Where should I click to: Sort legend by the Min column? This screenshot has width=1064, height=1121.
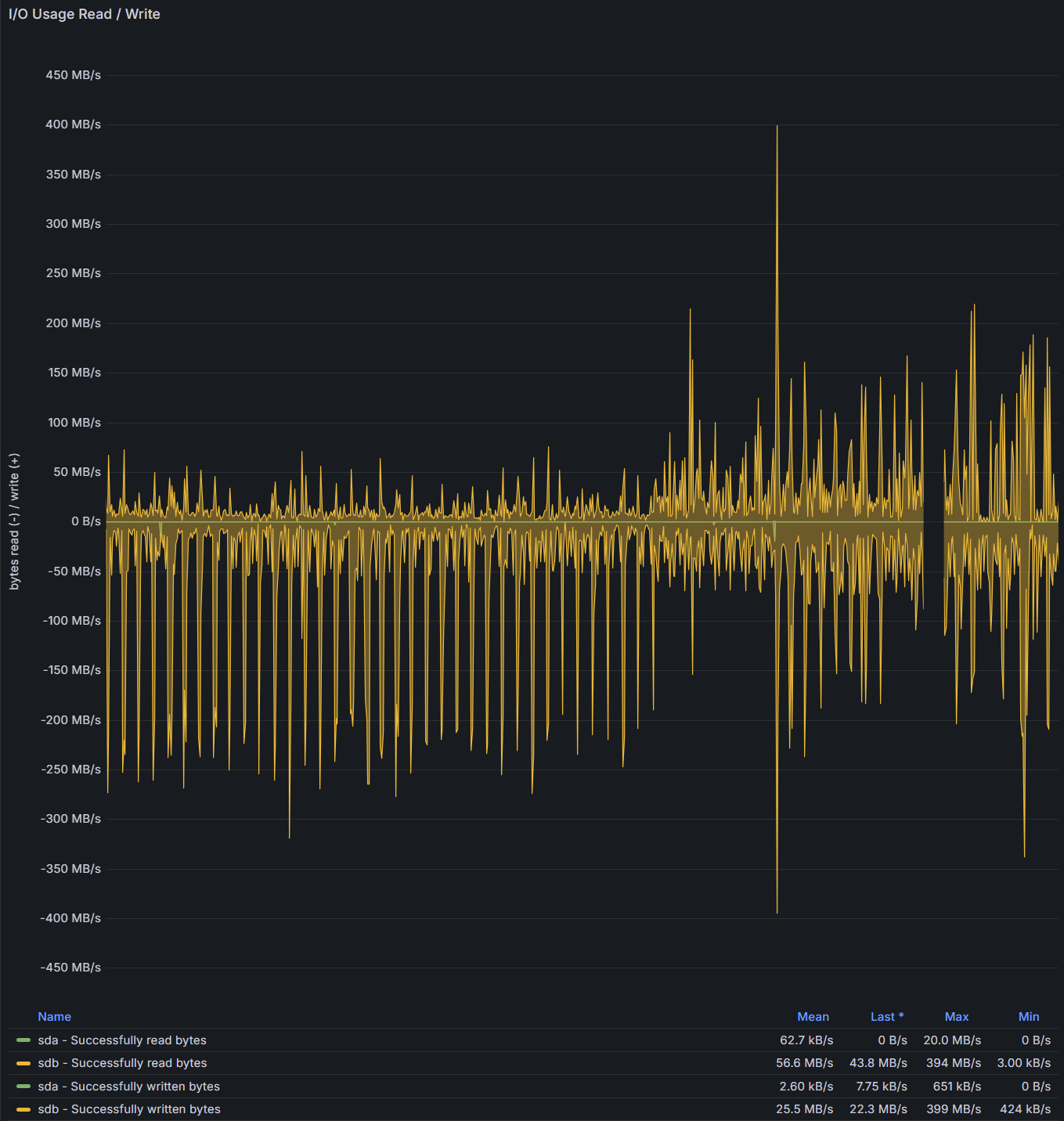tap(1028, 1017)
